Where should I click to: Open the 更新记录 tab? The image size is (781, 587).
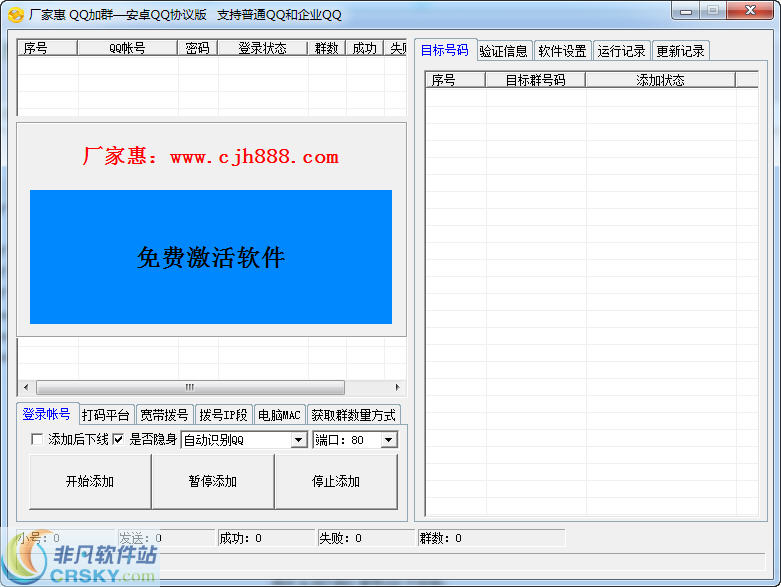pos(680,51)
